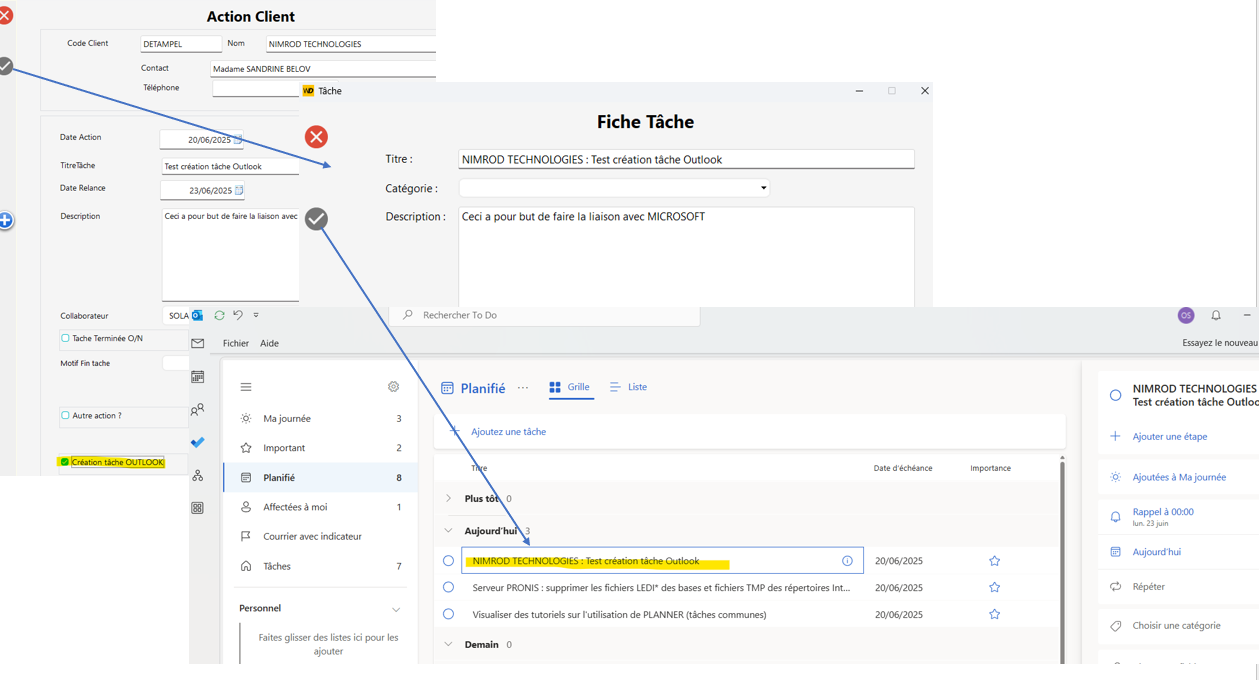Click blue plus button in Action Client
Viewport: 1259px width, 680px height.
click(x=5, y=220)
